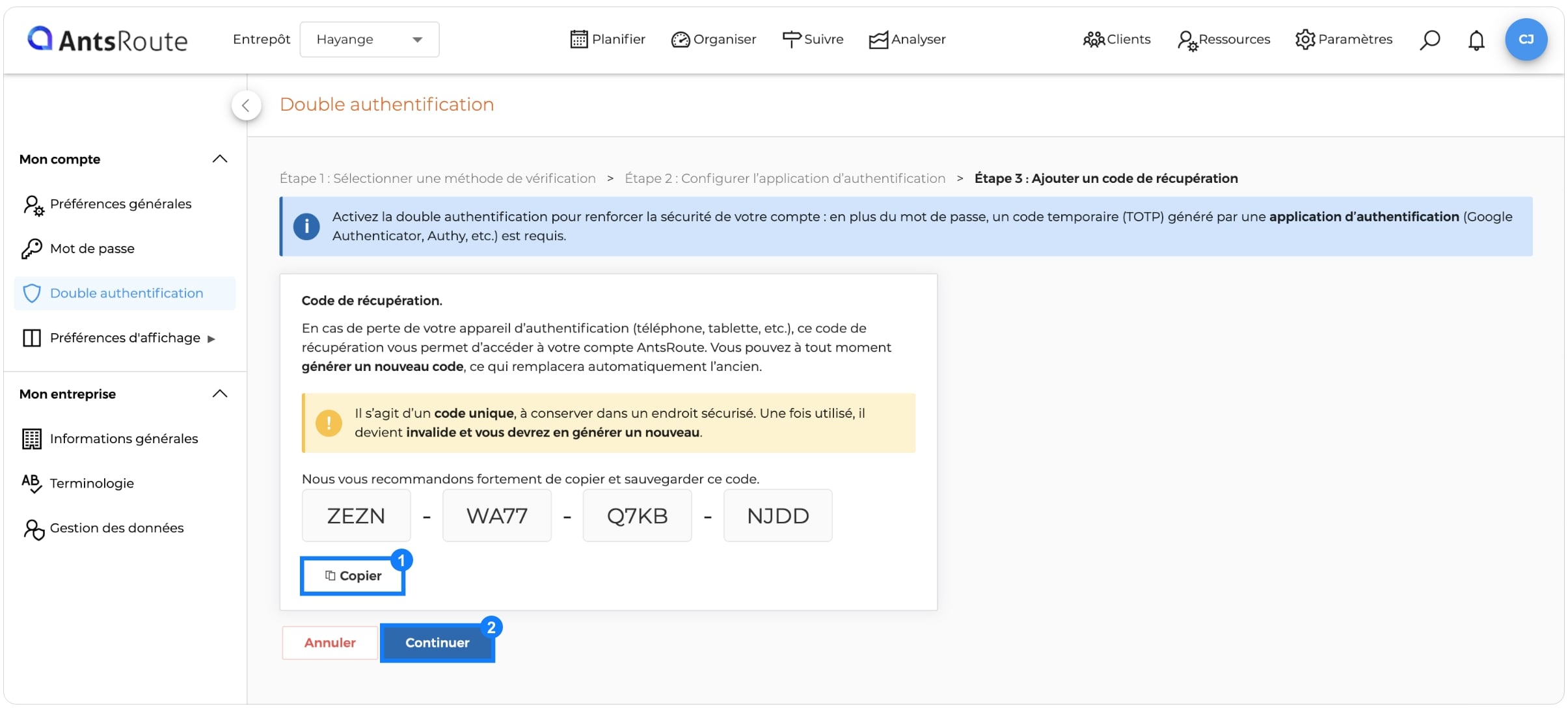
Task: Open Mot de passe settings
Action: 124,249
